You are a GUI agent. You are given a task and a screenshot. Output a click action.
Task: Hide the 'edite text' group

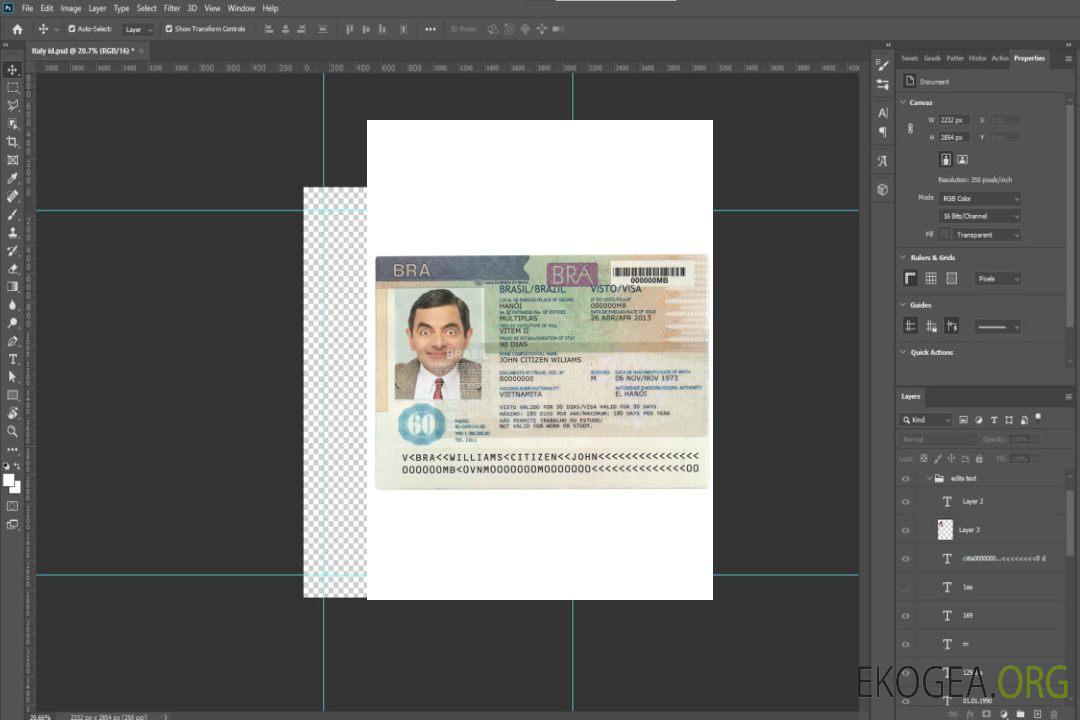click(x=906, y=479)
